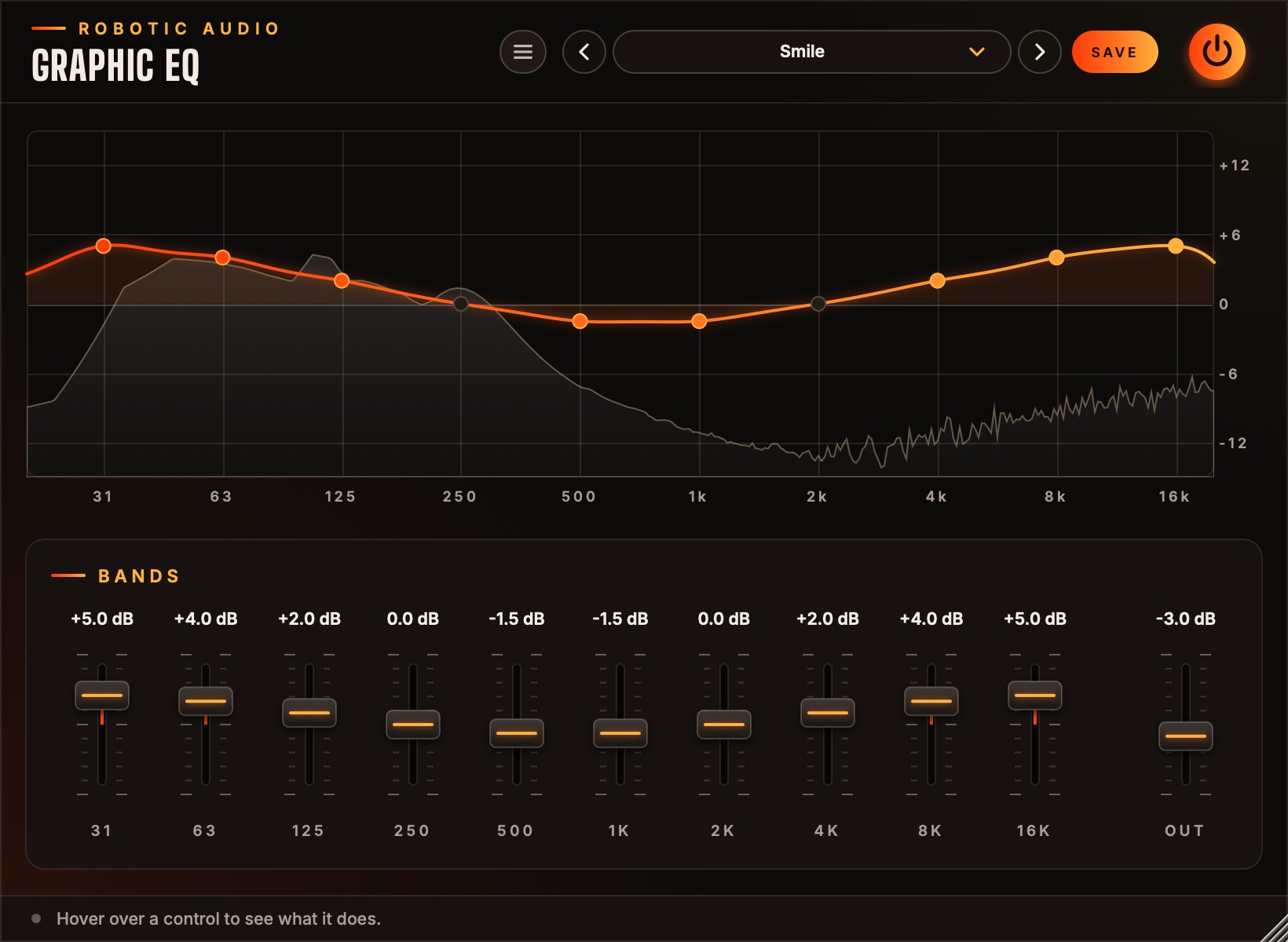Select the 500 Hz node on the EQ curve
Image resolution: width=1288 pixels, height=942 pixels.
580,321
